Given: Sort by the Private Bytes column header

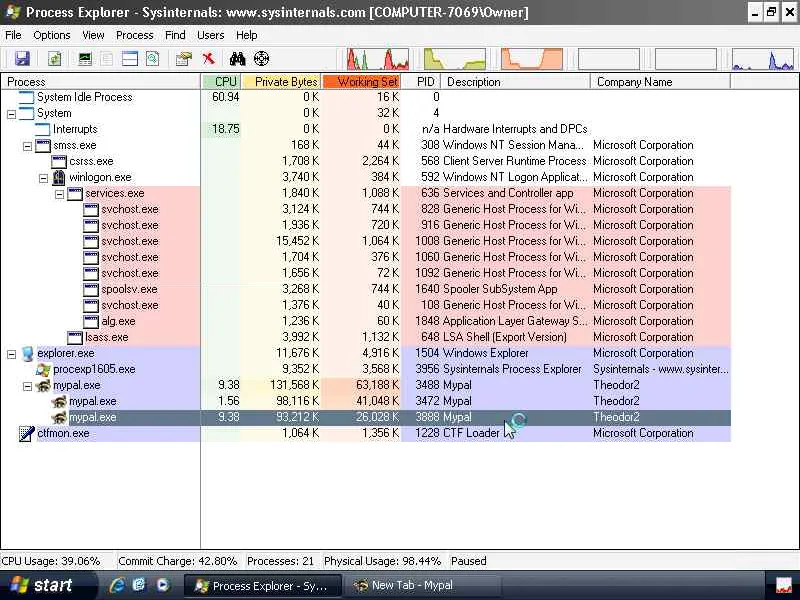Looking at the screenshot, I should (281, 82).
